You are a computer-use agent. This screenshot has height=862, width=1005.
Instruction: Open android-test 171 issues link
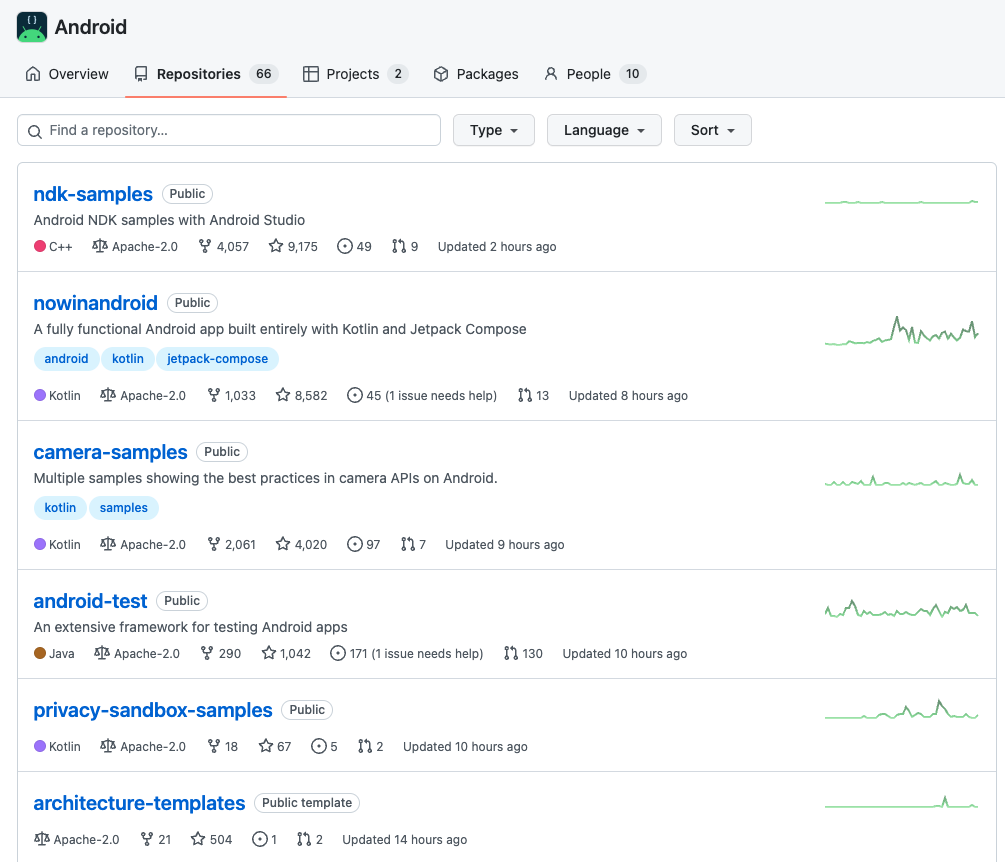(406, 654)
